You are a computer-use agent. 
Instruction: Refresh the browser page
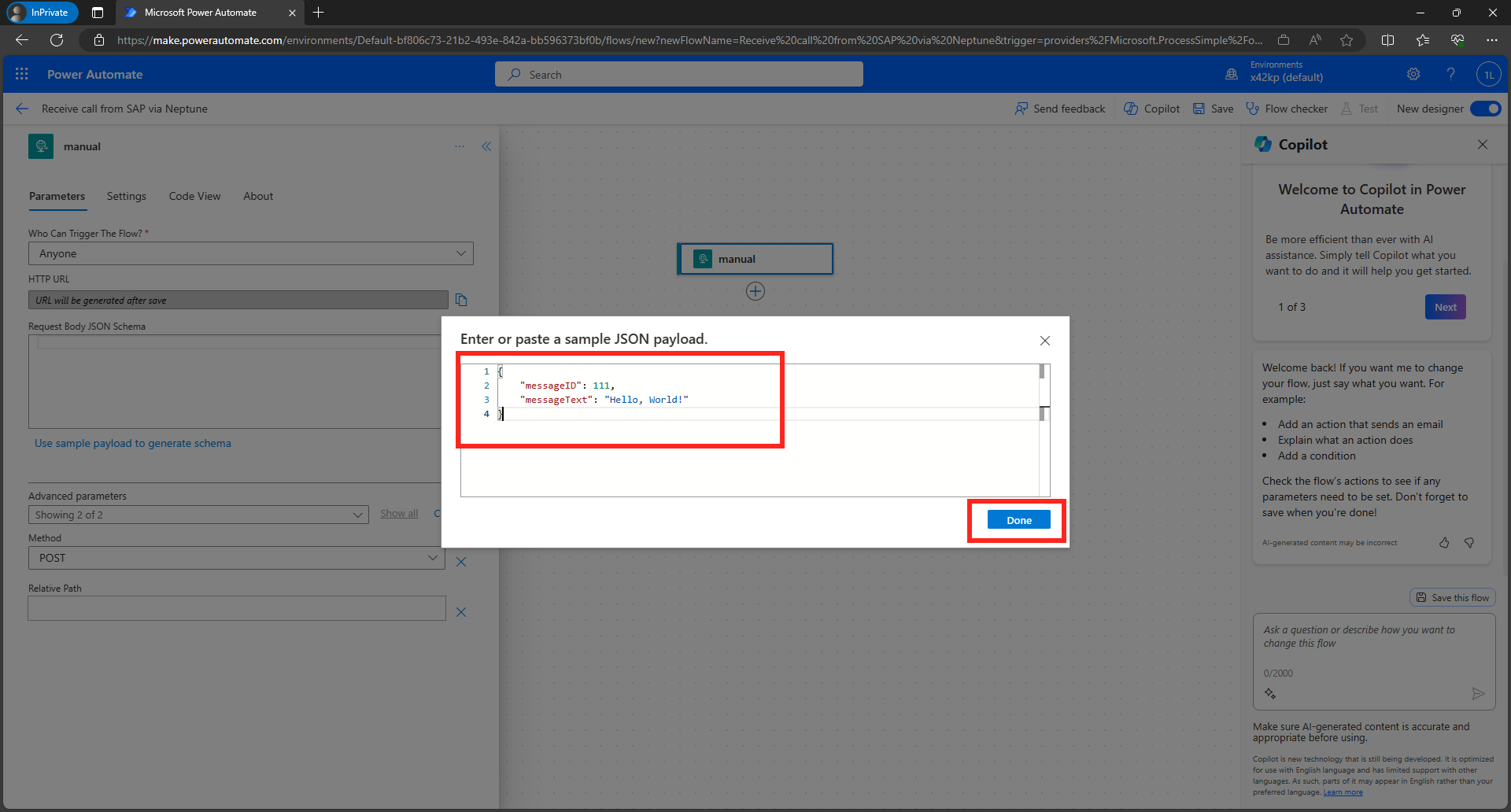pos(57,40)
